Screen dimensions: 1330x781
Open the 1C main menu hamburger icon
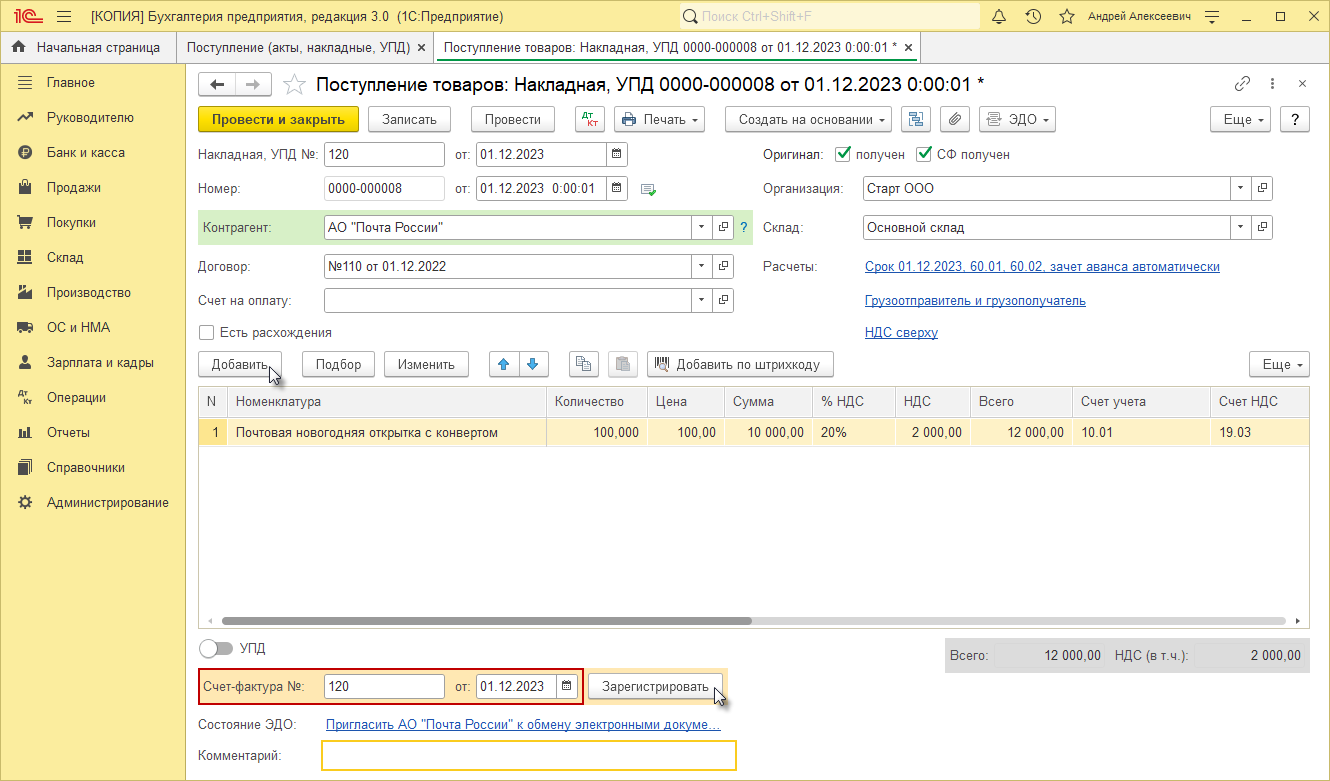64,17
